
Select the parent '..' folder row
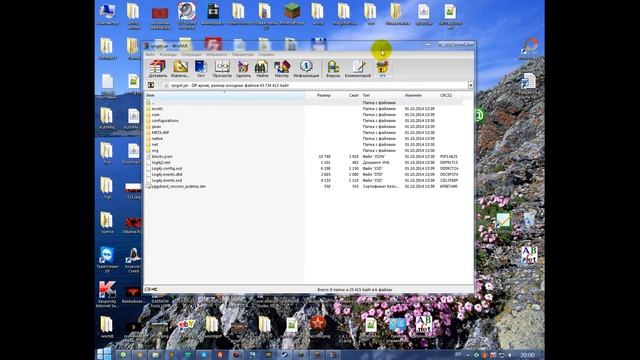pos(304,103)
